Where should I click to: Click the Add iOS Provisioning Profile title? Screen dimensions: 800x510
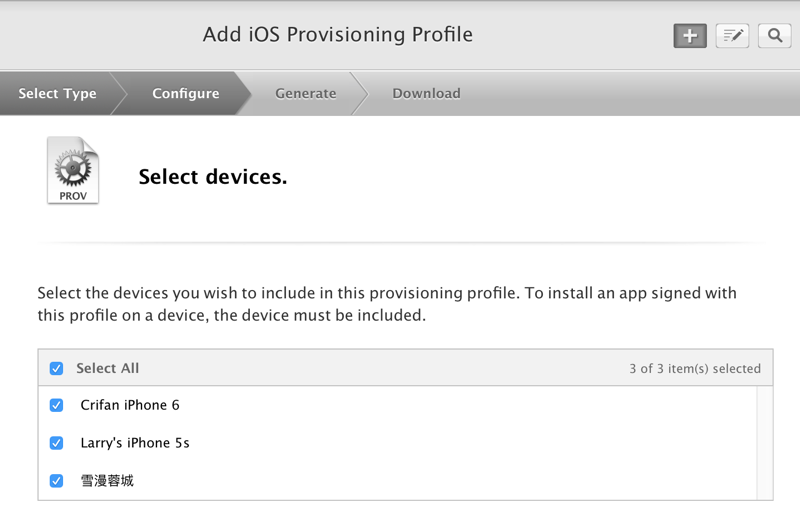[338, 35]
